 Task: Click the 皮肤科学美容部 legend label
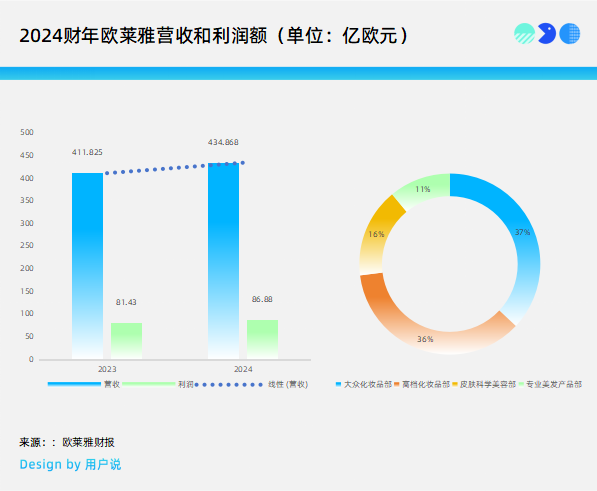(x=488, y=384)
